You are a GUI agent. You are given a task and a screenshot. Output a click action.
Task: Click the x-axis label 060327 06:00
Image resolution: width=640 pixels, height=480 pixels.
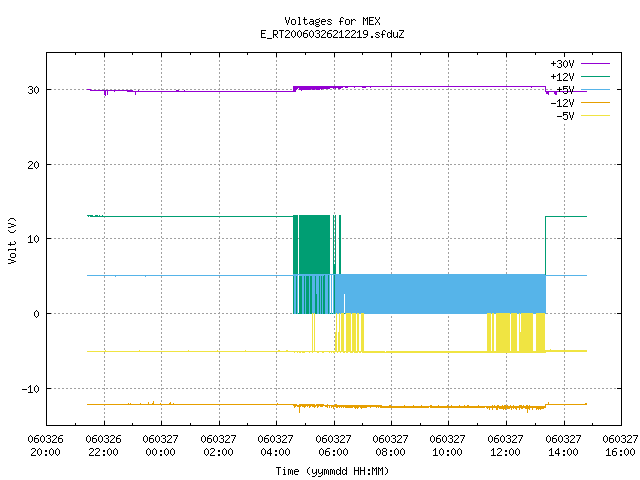(x=333, y=446)
